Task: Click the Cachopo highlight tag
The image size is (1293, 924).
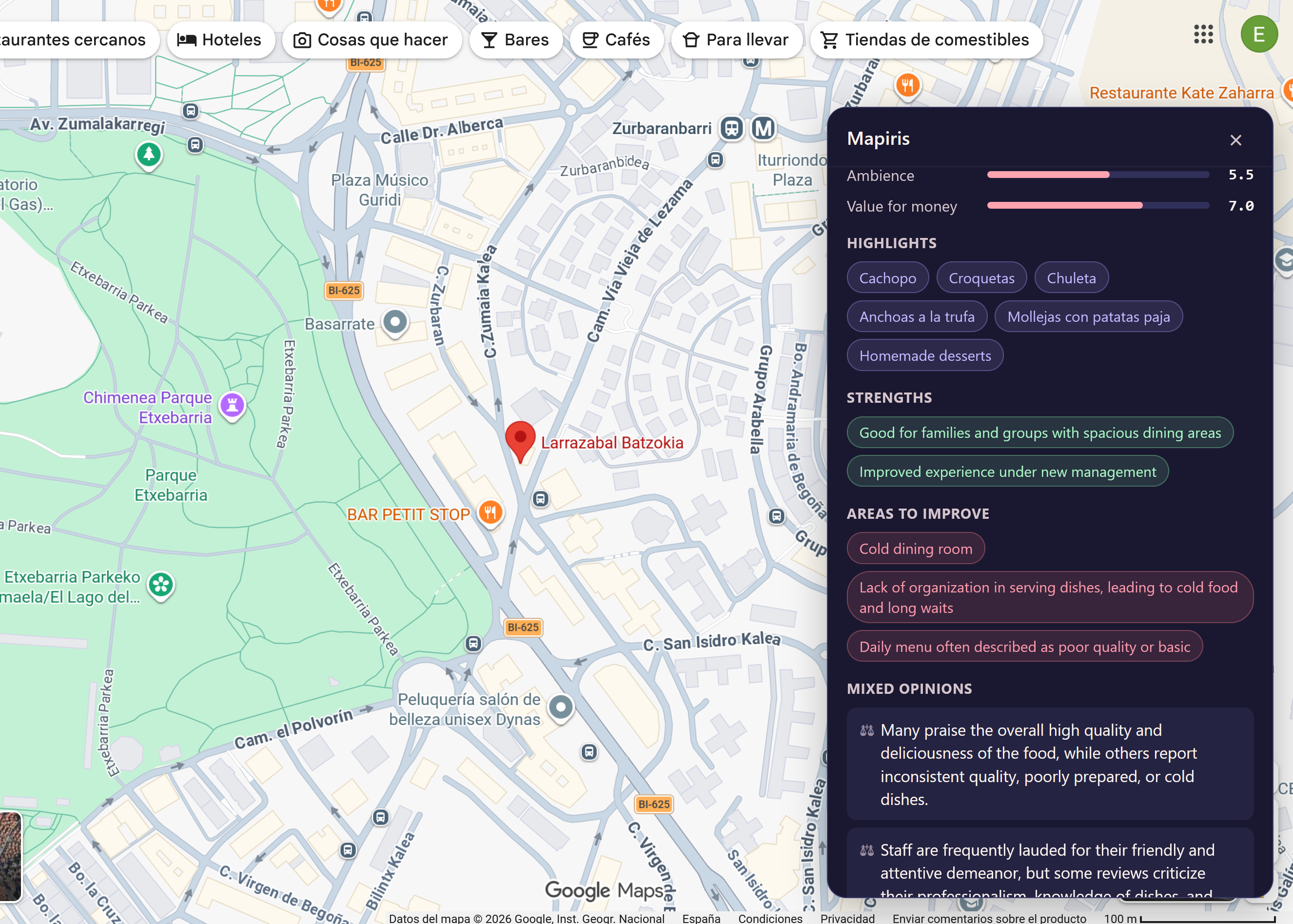Action: 887,277
